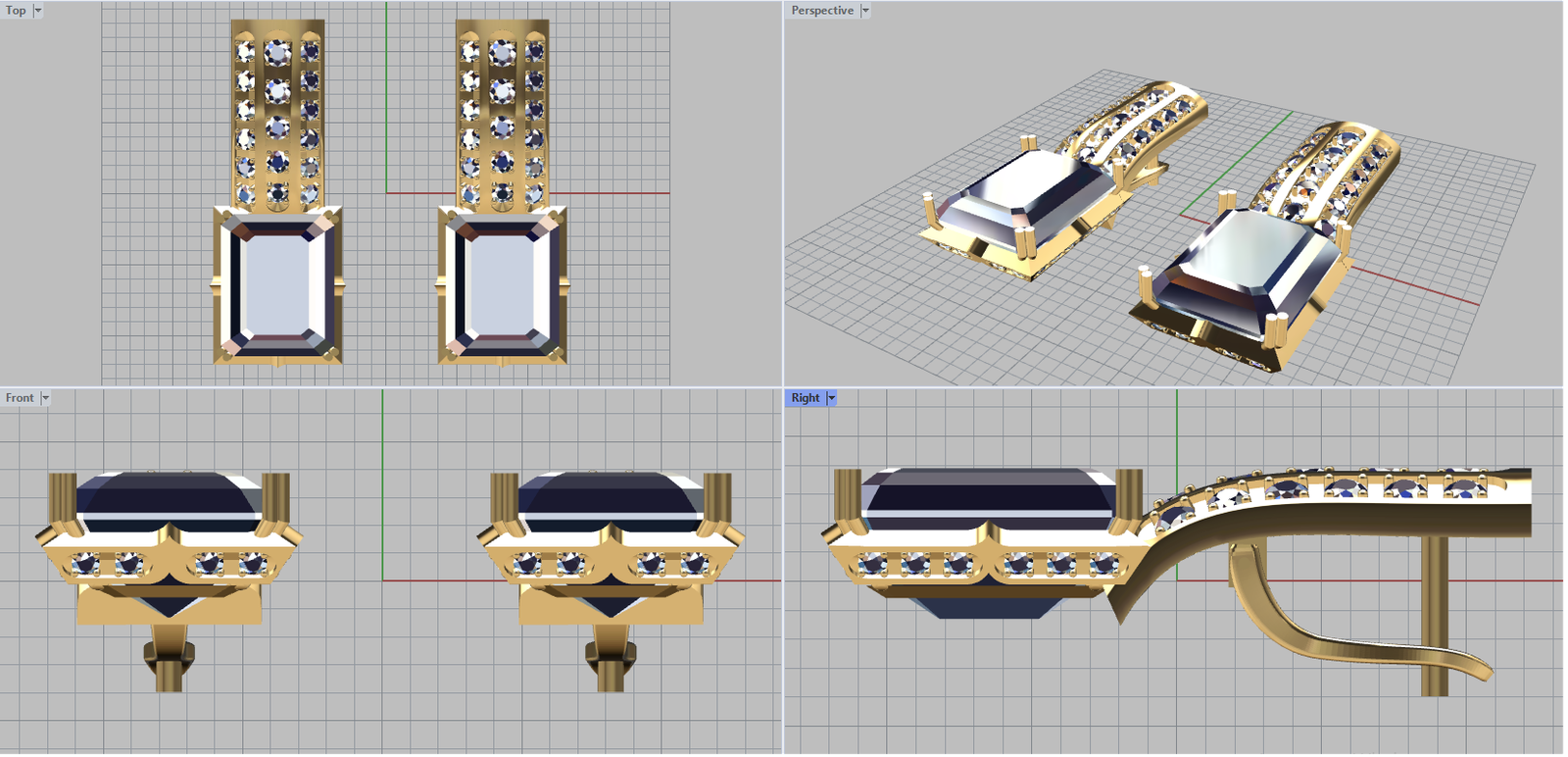
Task: Activate the Front viewport title label
Action: tap(19, 398)
